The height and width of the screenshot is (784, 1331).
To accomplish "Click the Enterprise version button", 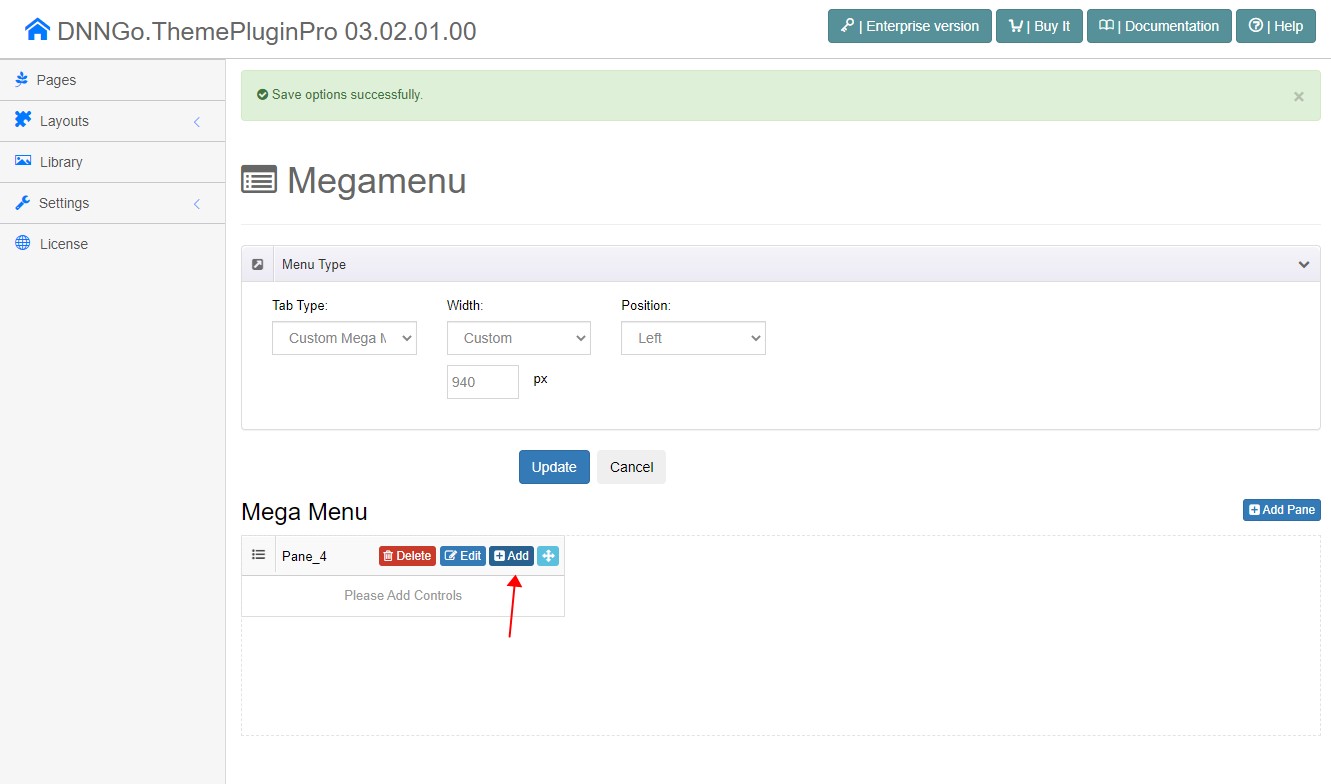I will tap(910, 26).
